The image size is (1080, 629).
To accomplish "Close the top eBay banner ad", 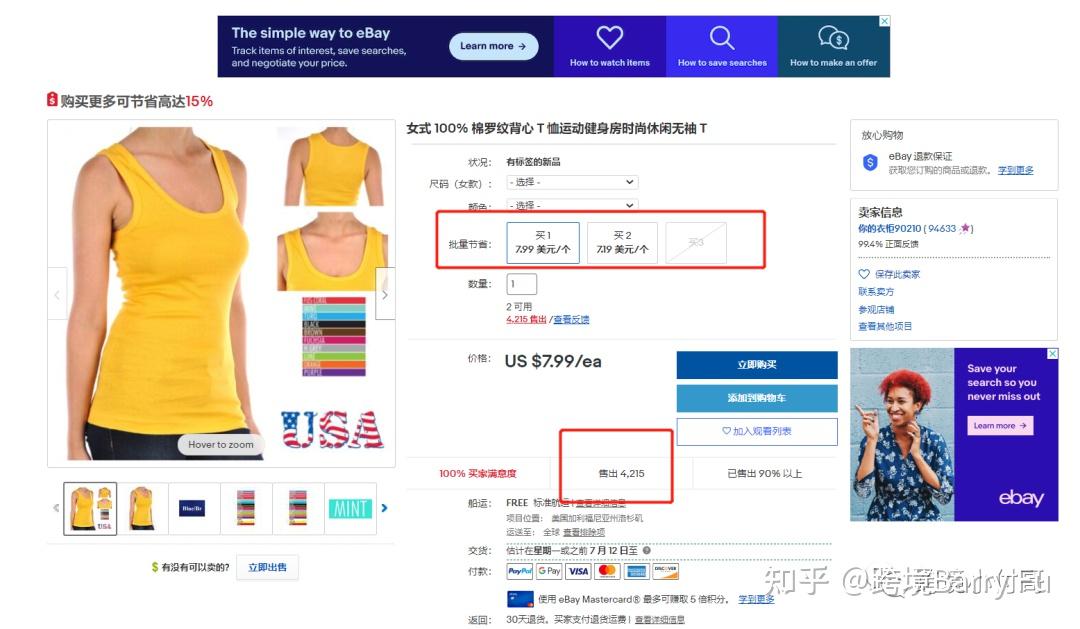I will [884, 21].
